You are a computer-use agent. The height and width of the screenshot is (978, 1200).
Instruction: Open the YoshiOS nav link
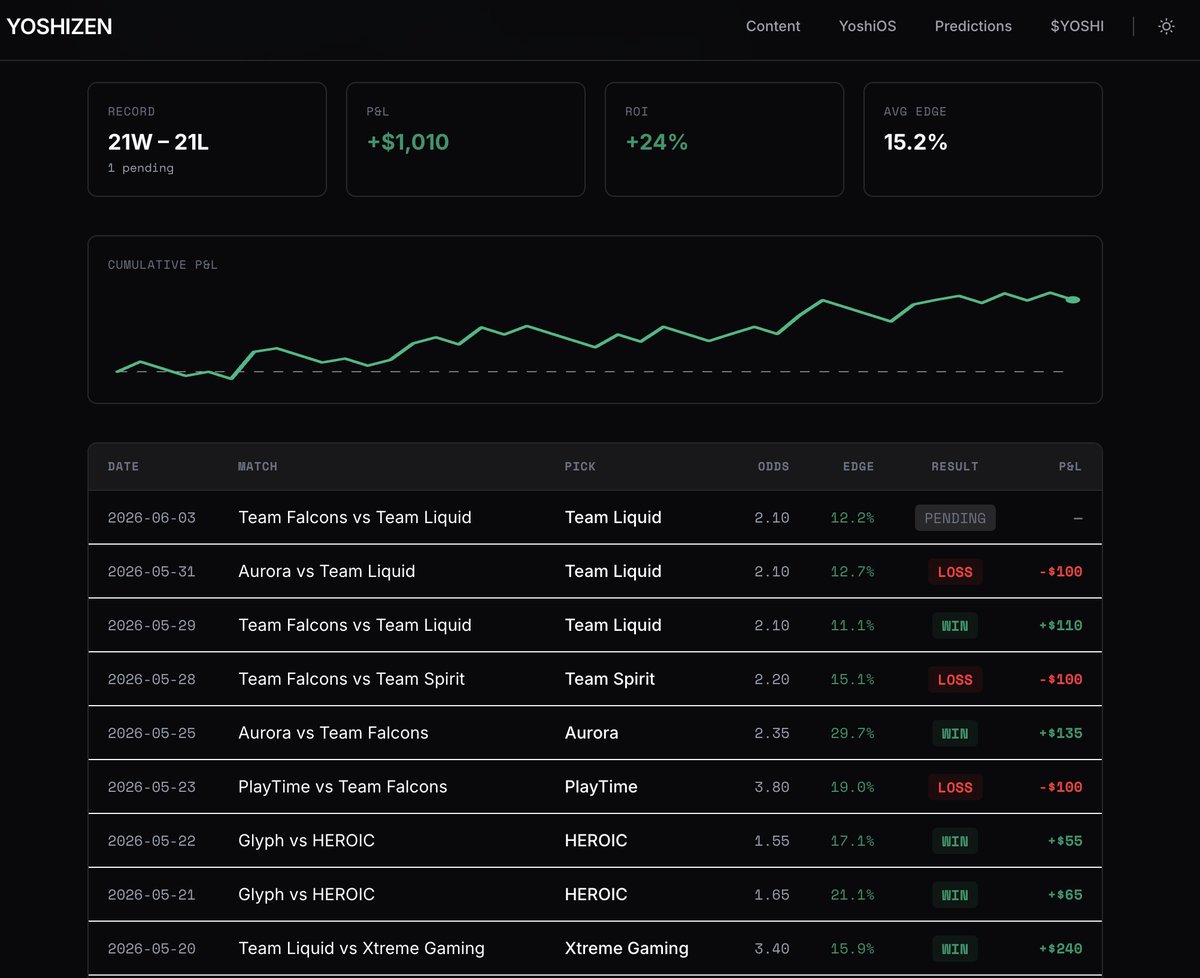pos(867,27)
